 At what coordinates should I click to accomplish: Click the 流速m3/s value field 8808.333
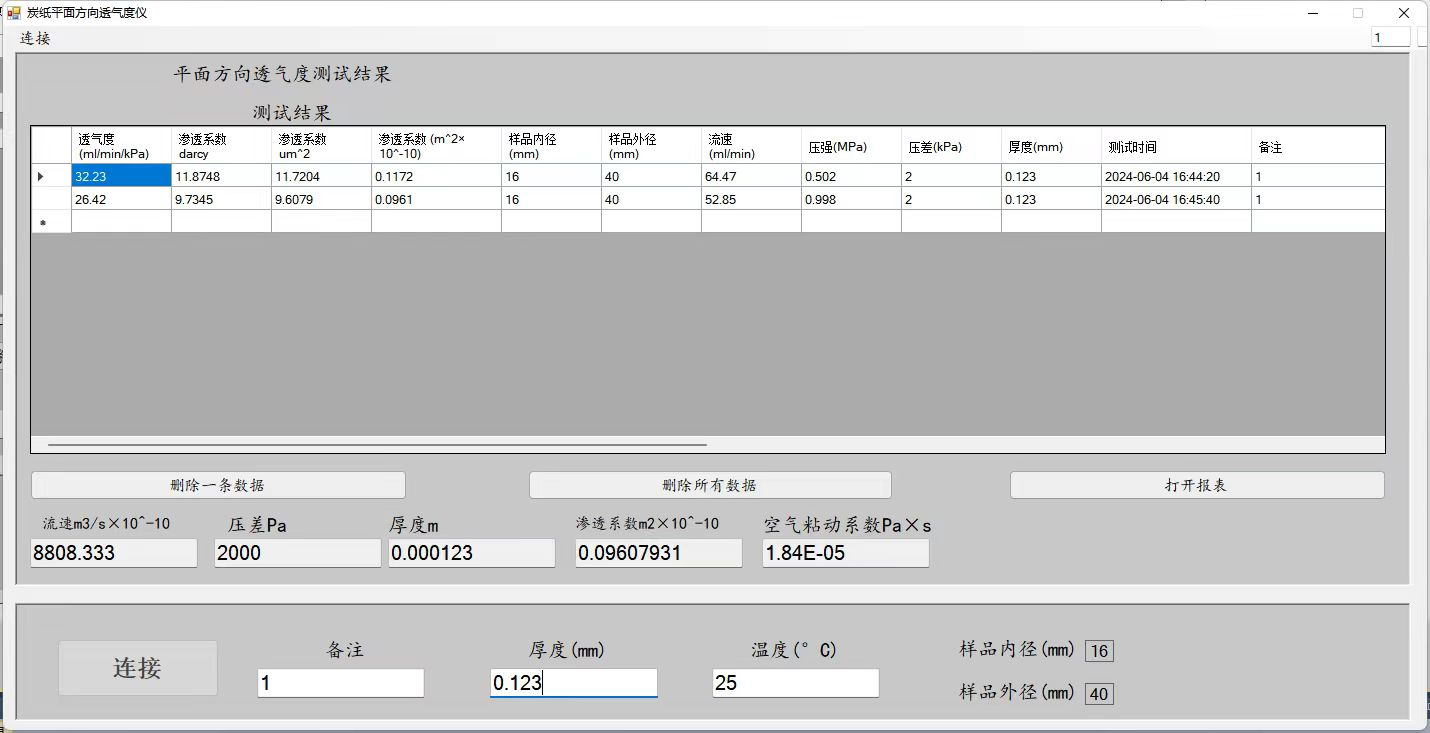pyautogui.click(x=113, y=553)
